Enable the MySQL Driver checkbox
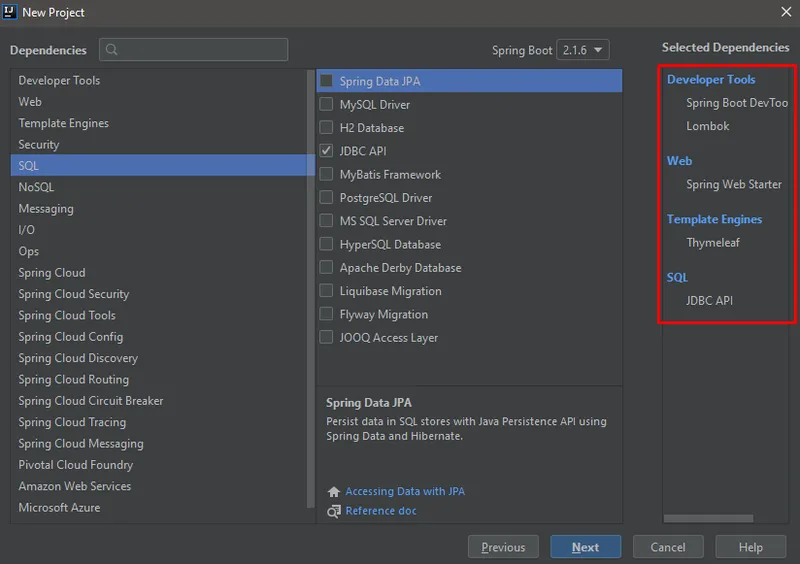The image size is (800, 564). click(326, 104)
